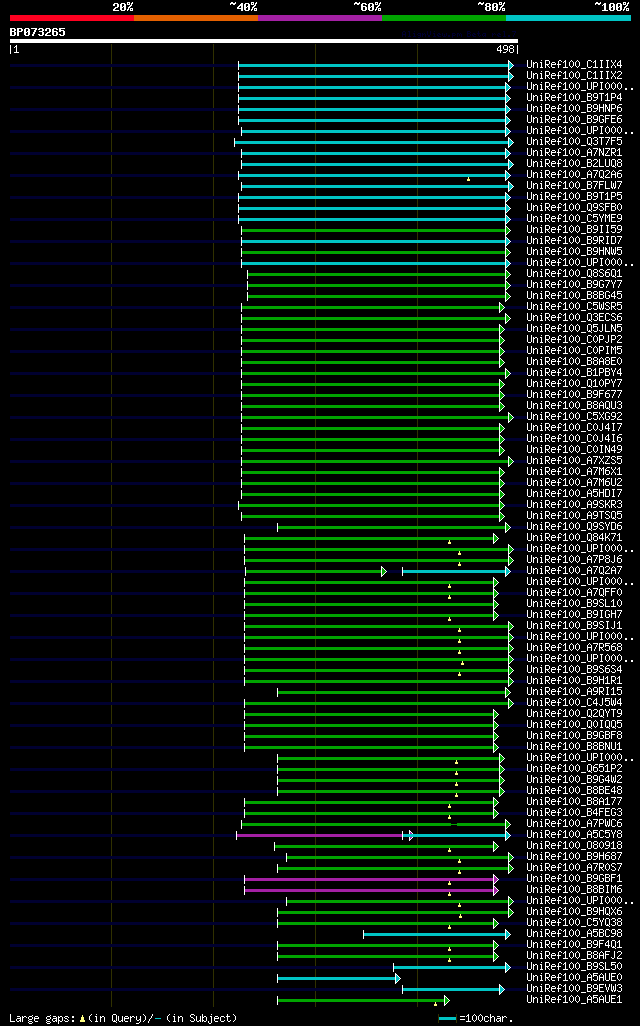Open hit UniRef100_B9HNP6
640x1026 pixels.
point(575,109)
